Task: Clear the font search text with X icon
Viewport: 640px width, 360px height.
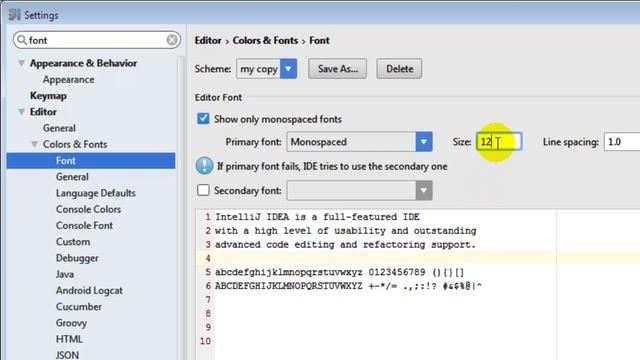Action: coord(172,40)
